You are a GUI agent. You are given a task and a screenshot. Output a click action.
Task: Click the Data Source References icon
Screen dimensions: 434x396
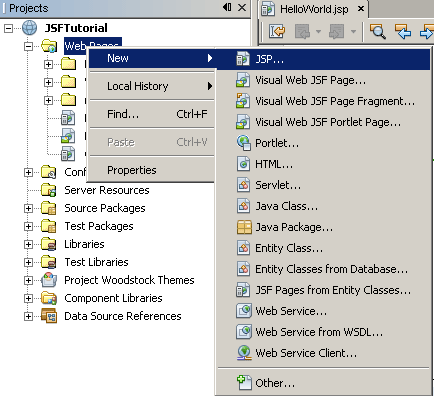point(49,316)
